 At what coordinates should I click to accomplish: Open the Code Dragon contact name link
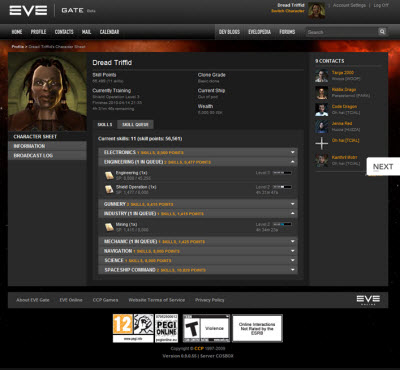[344, 107]
